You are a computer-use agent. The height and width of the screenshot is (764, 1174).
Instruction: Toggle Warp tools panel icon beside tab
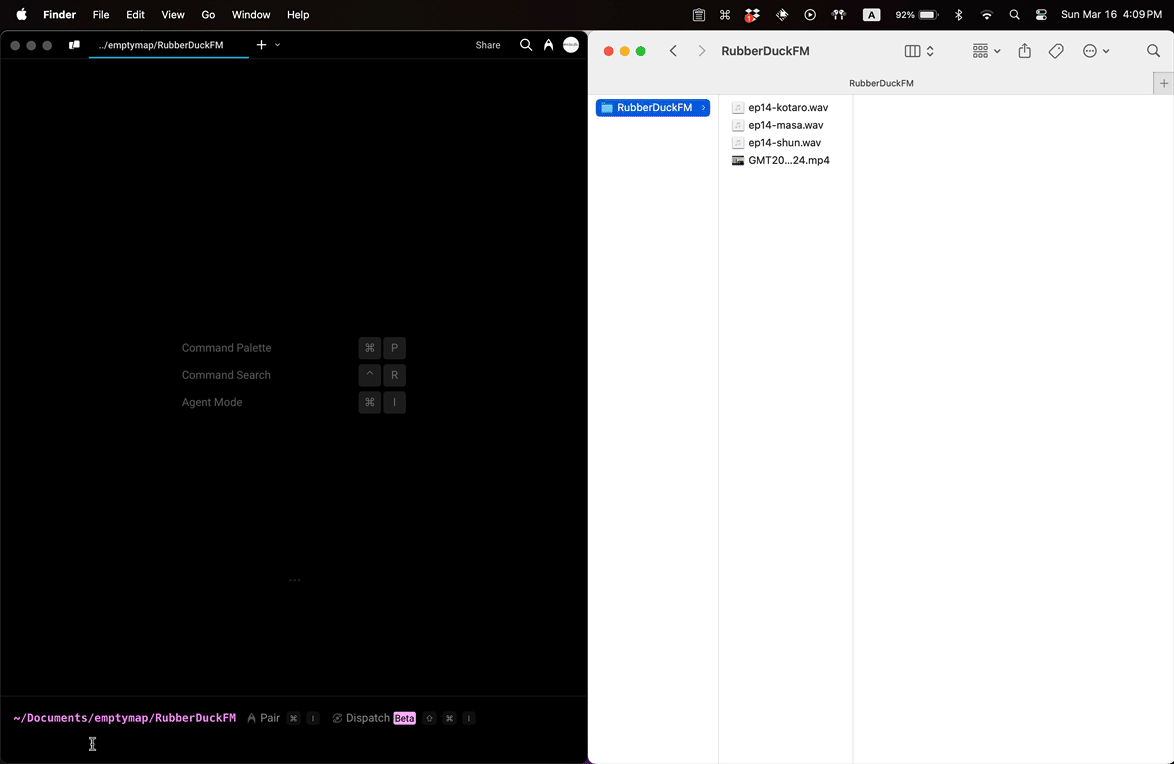click(74, 45)
